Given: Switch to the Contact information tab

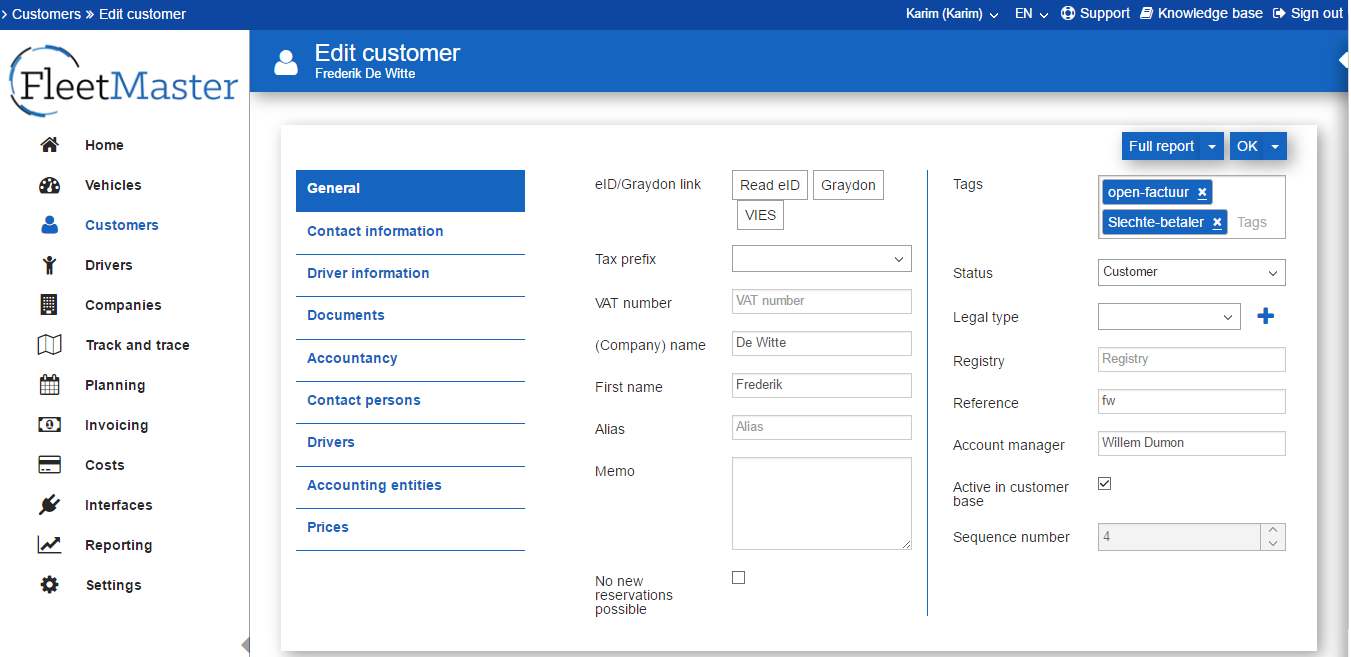Looking at the screenshot, I should [x=375, y=231].
